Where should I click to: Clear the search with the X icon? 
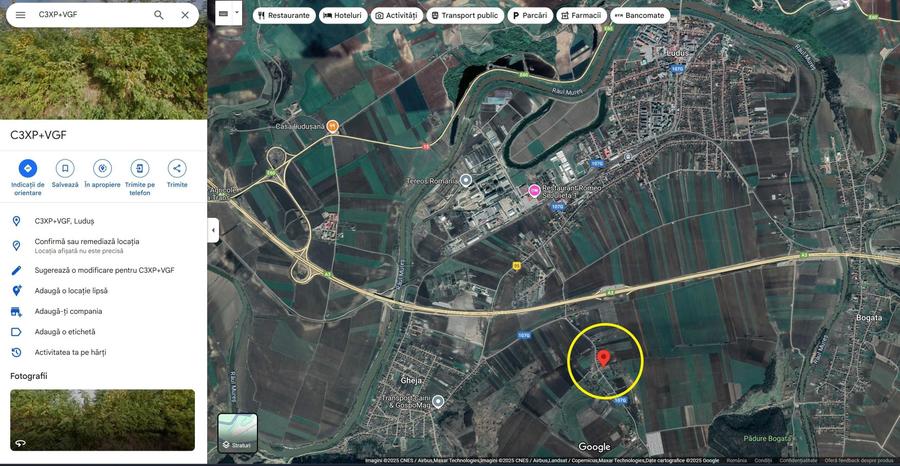pyautogui.click(x=185, y=15)
